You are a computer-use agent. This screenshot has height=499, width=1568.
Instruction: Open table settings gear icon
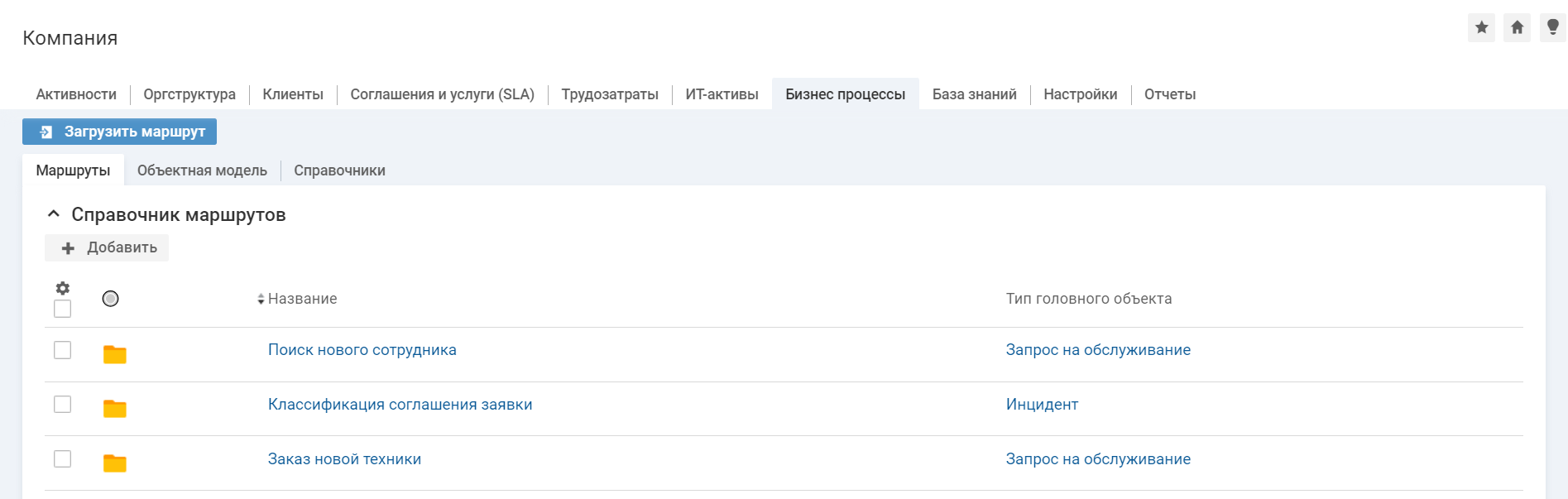[x=63, y=288]
